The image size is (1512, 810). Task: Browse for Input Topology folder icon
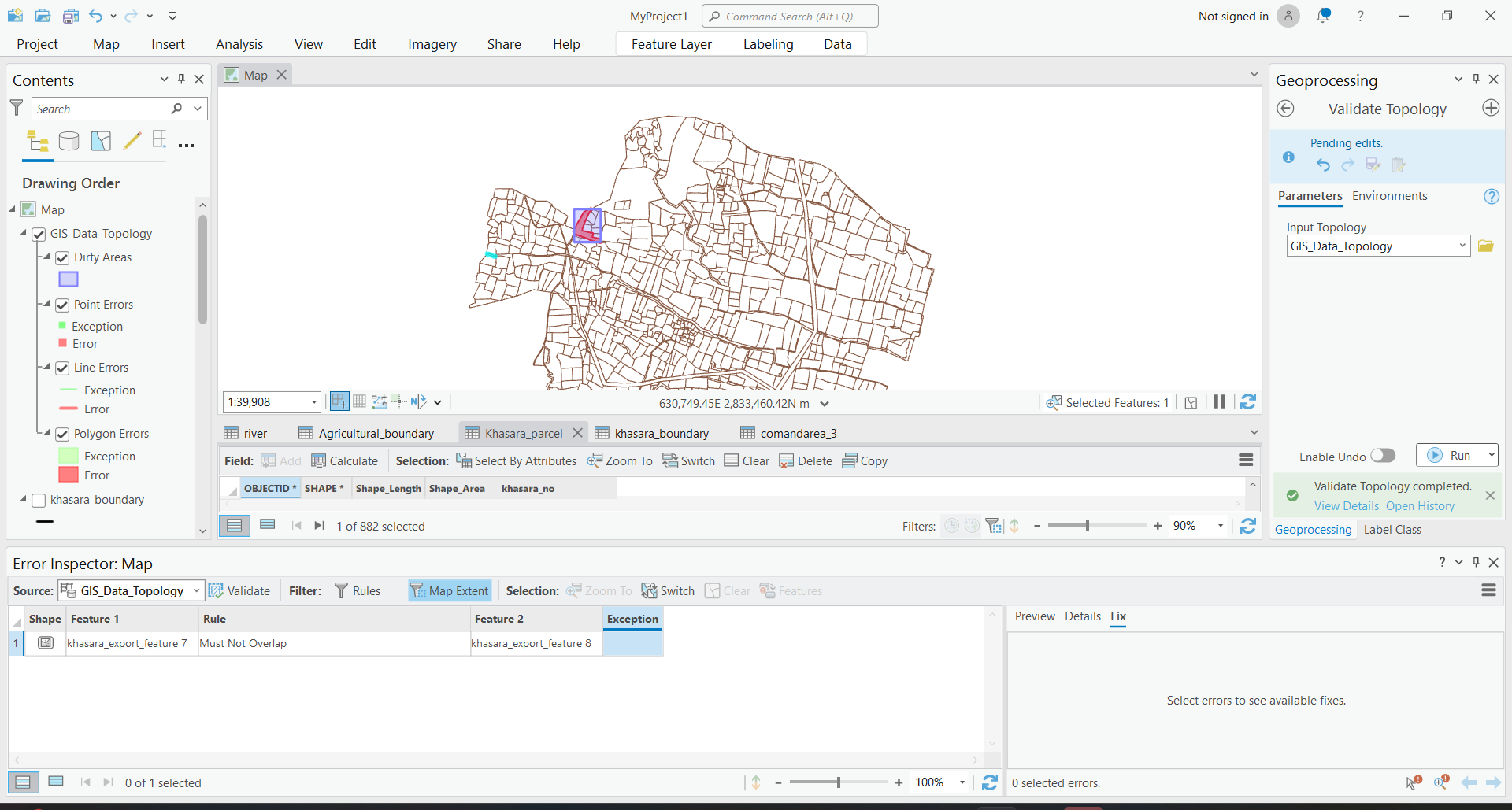click(x=1486, y=246)
